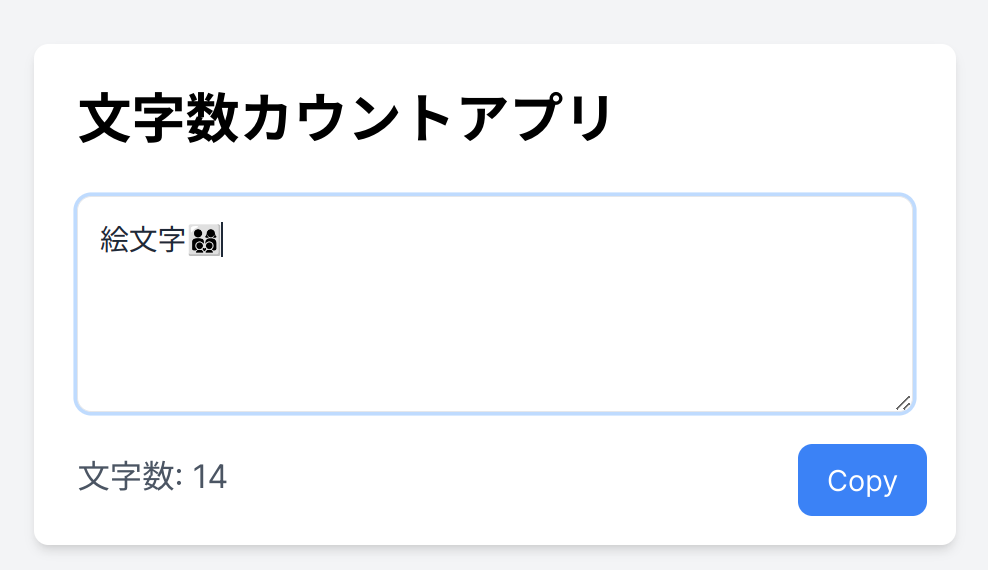Click the 文字数カウントアプリ heading
988x570 pixels.
(x=345, y=119)
